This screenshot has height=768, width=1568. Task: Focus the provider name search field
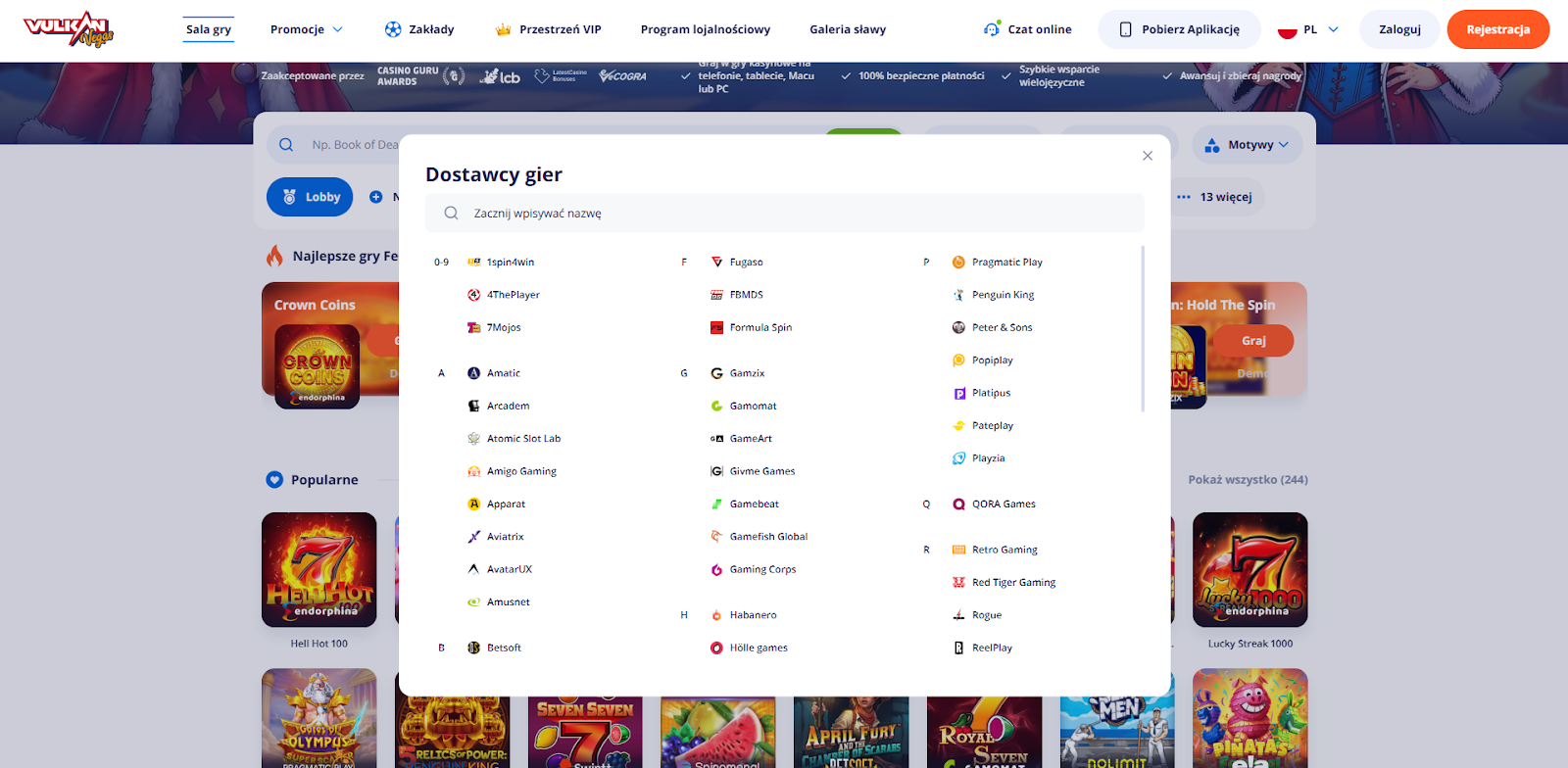click(784, 214)
